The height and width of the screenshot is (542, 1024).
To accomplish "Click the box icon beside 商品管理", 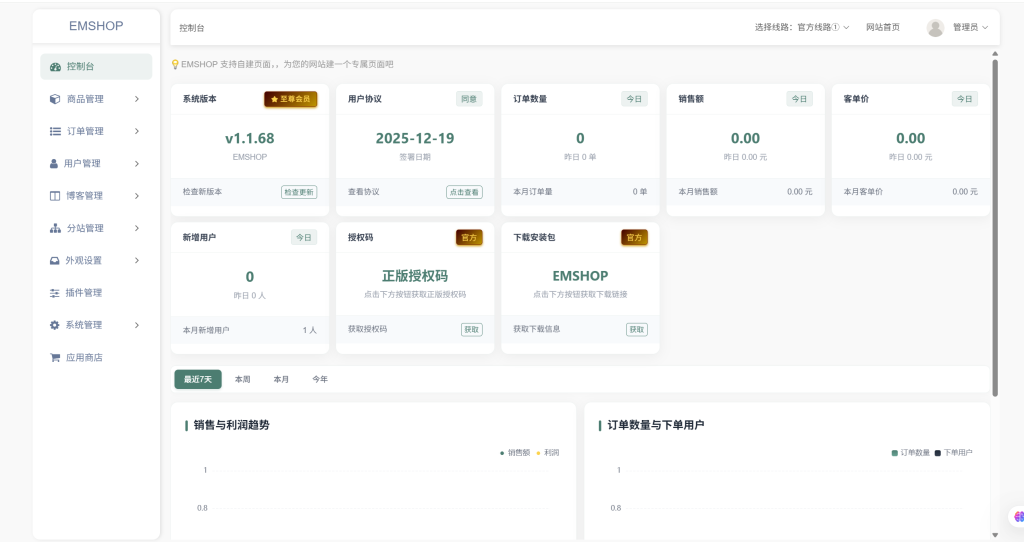I will (55, 99).
